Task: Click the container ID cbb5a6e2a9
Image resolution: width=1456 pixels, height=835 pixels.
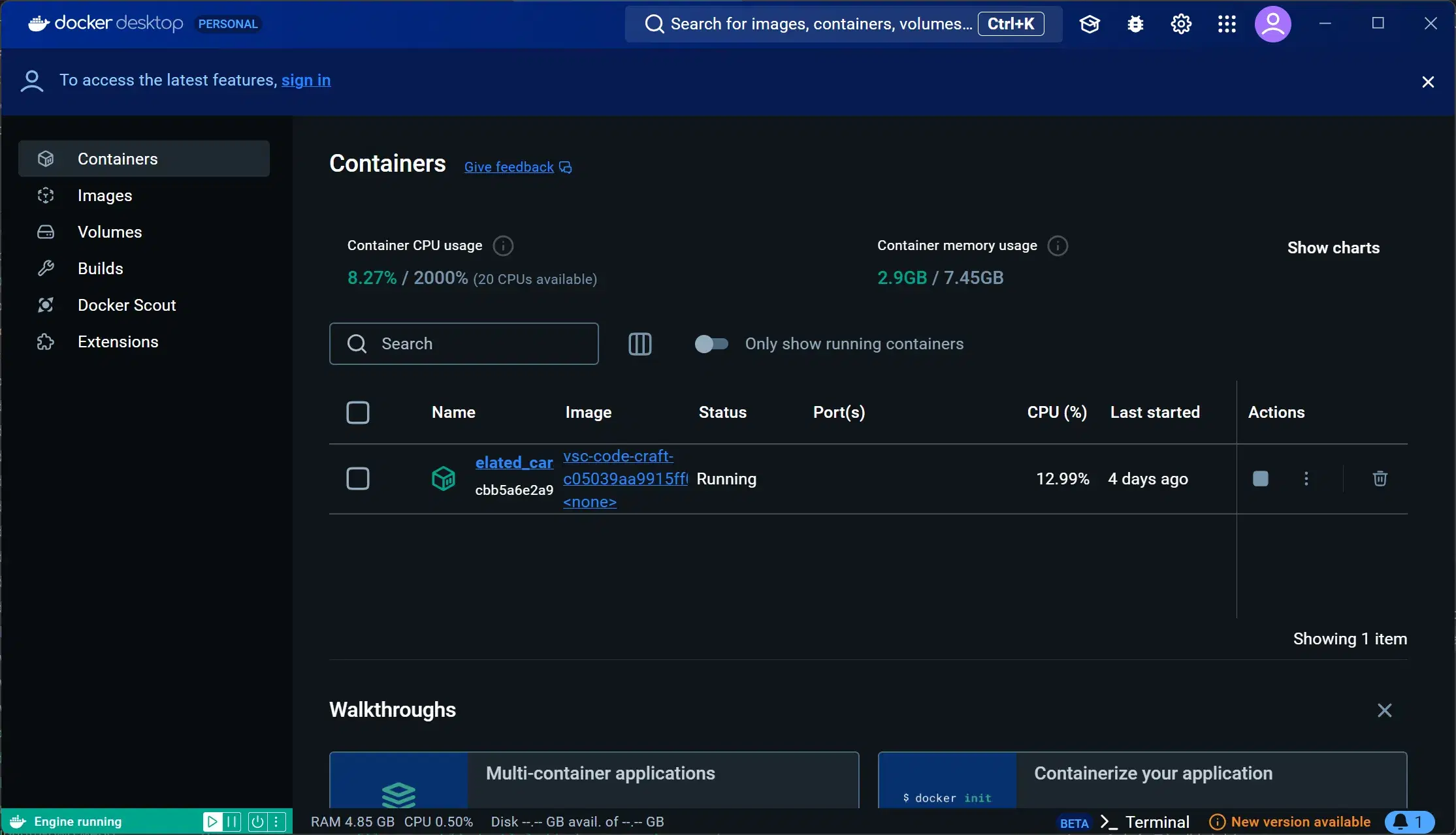Action: 514,490
